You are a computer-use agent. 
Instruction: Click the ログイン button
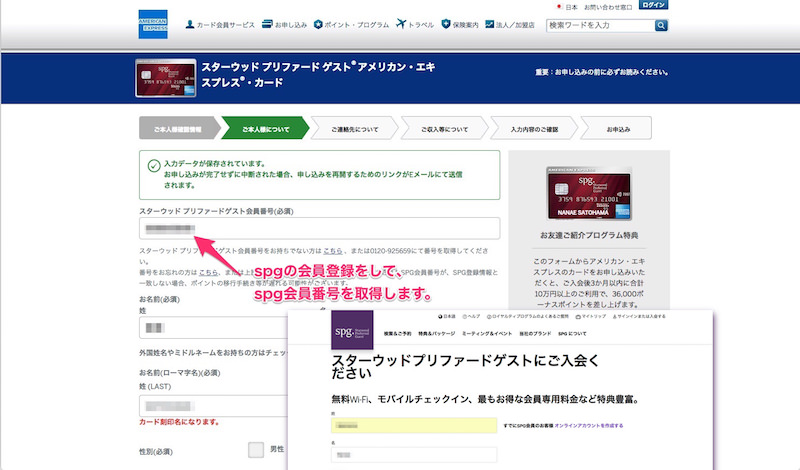coord(653,5)
